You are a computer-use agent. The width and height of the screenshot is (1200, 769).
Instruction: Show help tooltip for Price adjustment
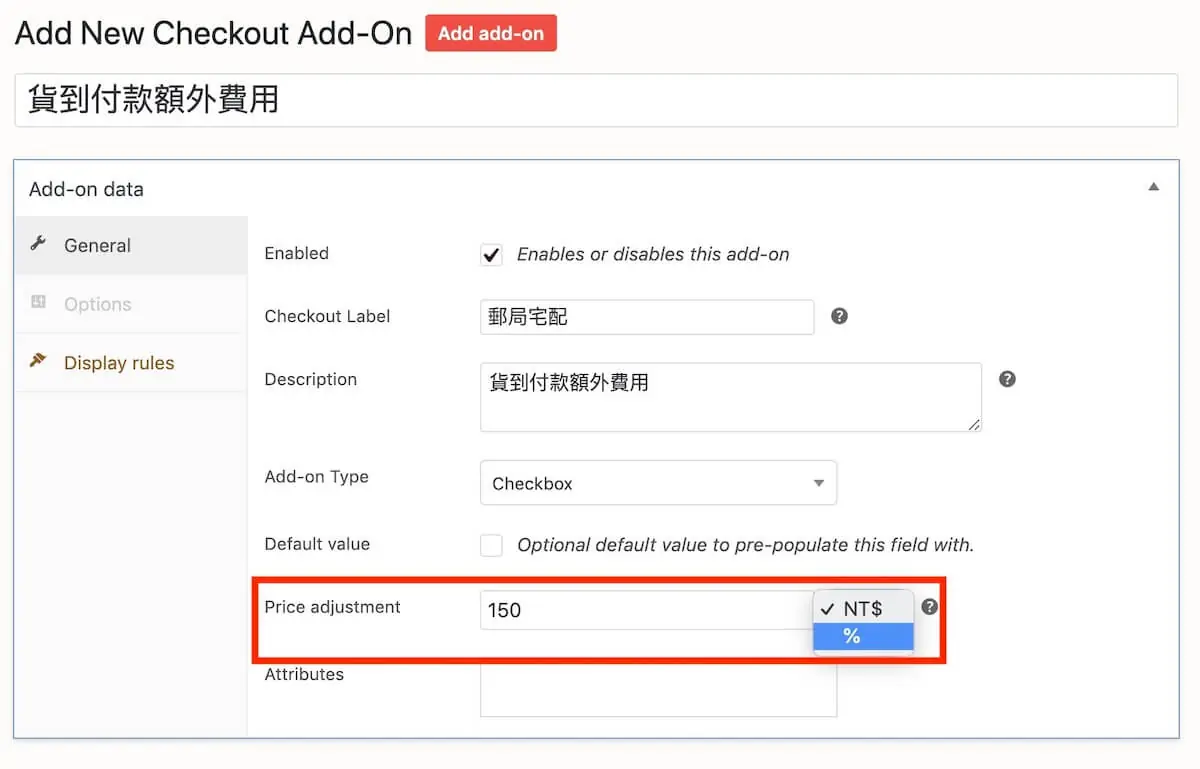(x=930, y=606)
